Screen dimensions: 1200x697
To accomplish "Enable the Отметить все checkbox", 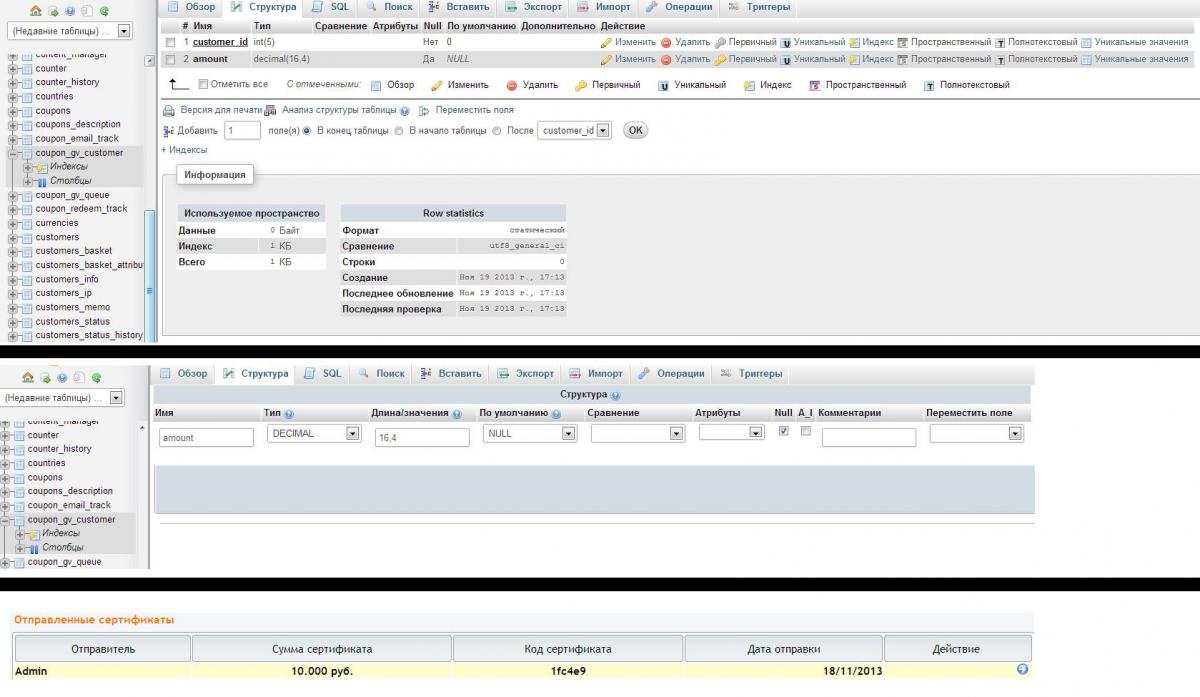I will point(204,85).
